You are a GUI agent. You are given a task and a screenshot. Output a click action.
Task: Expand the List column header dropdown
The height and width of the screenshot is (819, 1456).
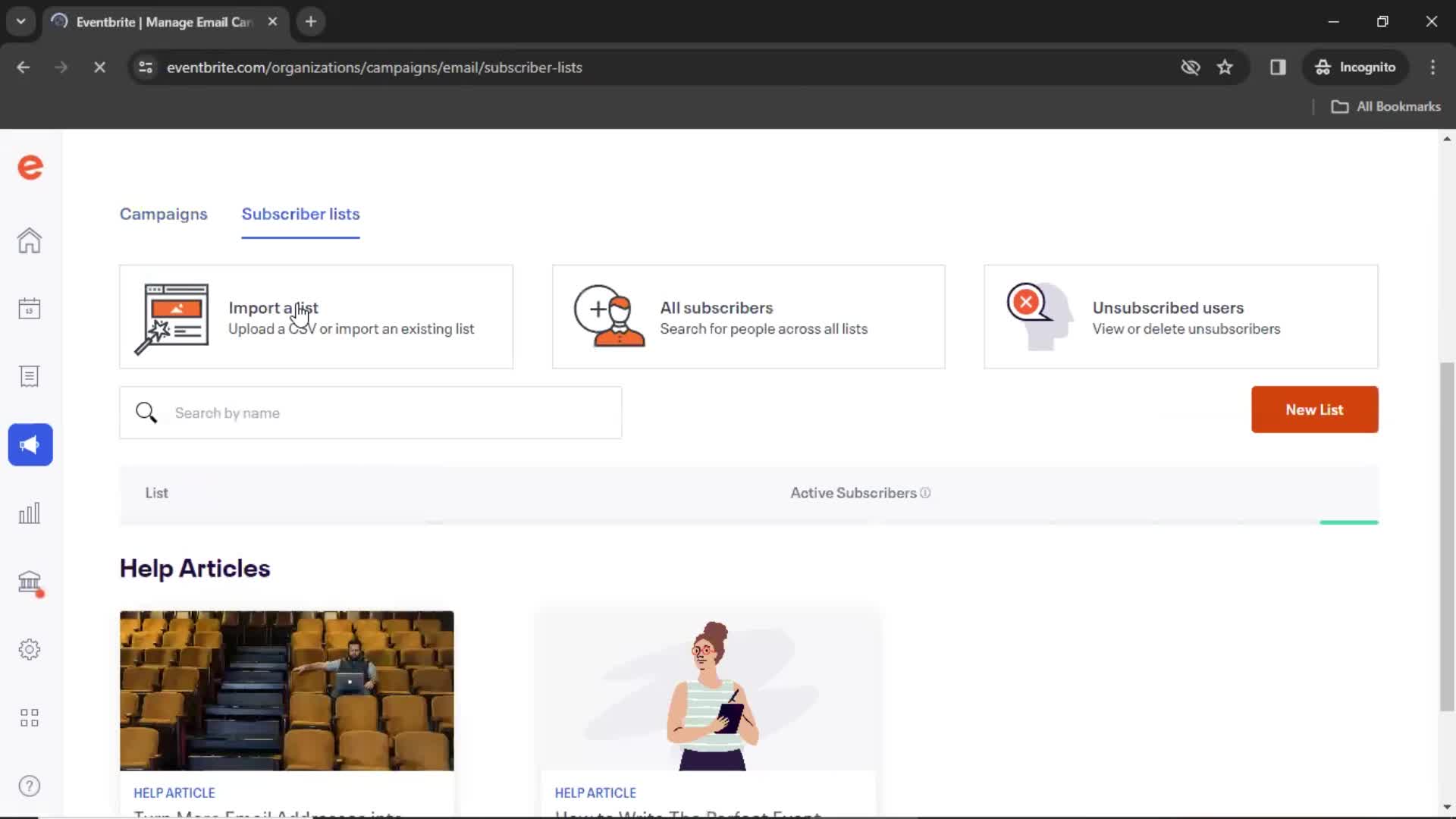click(156, 492)
